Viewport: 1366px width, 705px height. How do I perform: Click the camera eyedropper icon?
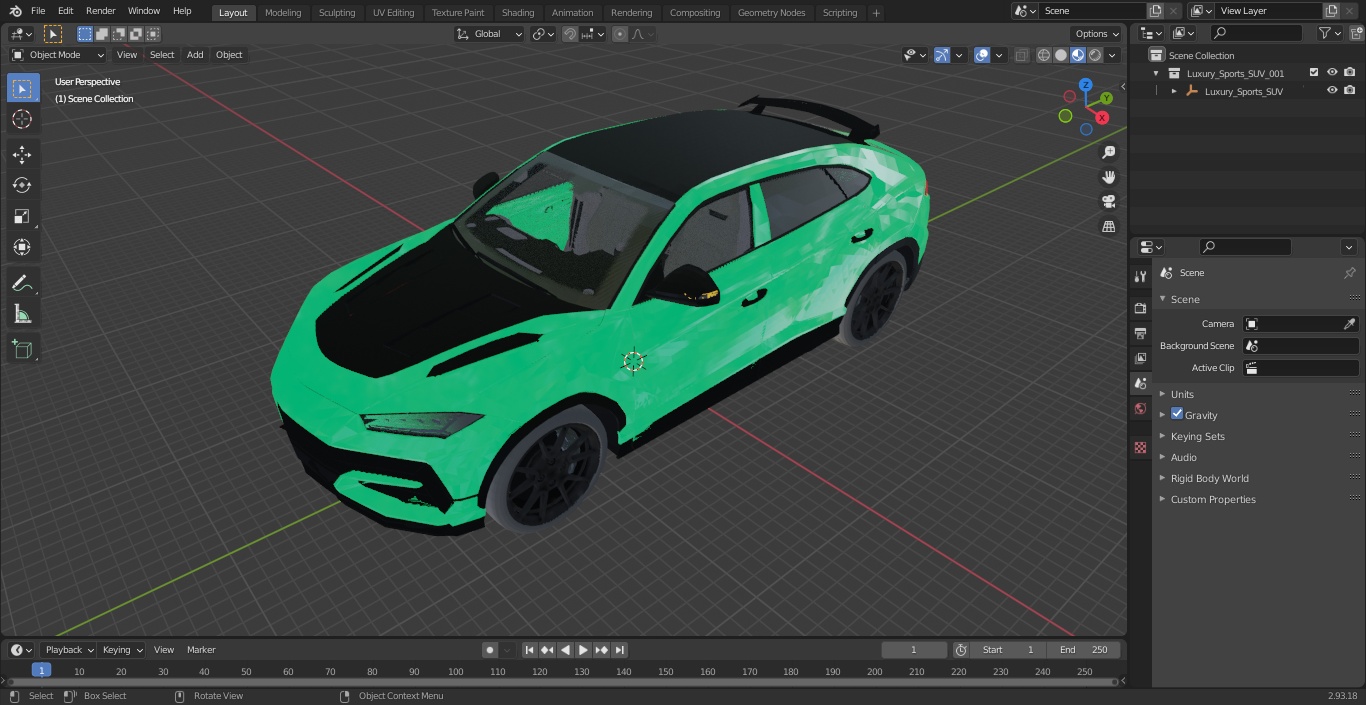(x=1349, y=324)
